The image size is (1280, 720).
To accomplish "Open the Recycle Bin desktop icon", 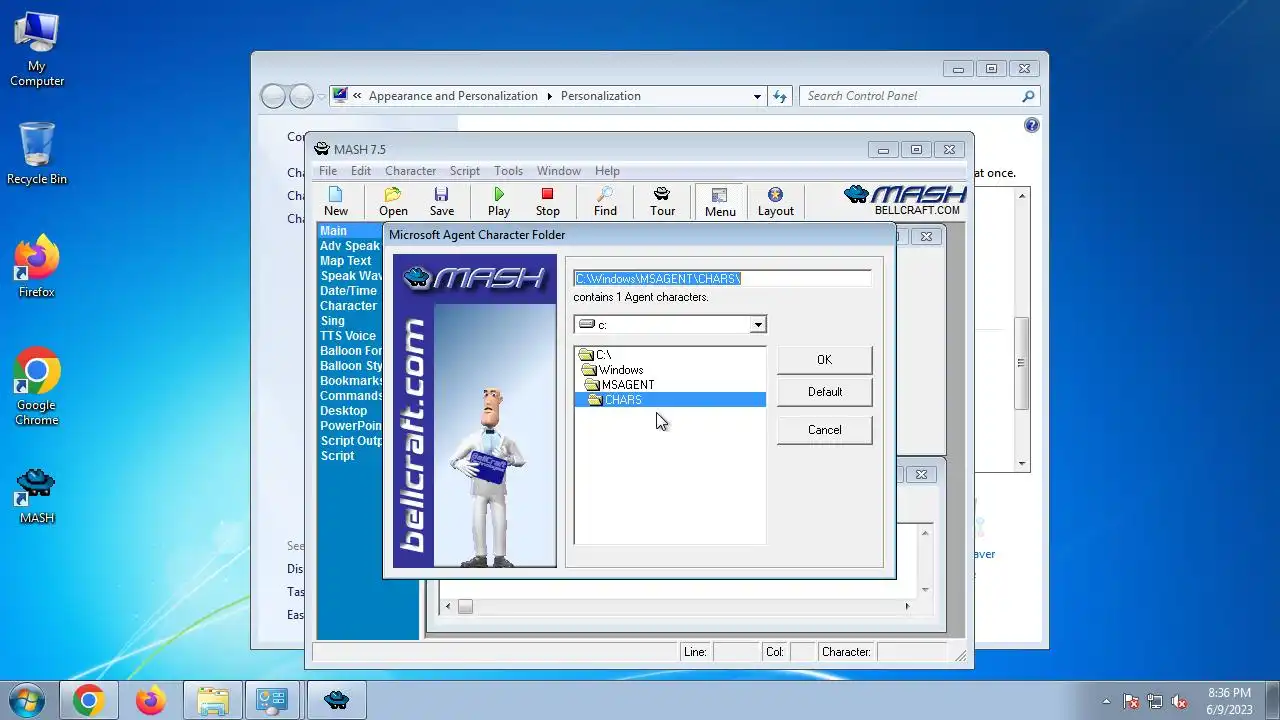I will coord(37,153).
